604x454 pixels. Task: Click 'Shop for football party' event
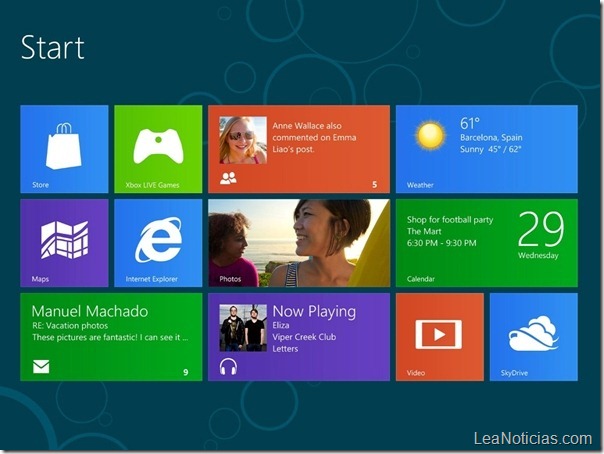(450, 220)
